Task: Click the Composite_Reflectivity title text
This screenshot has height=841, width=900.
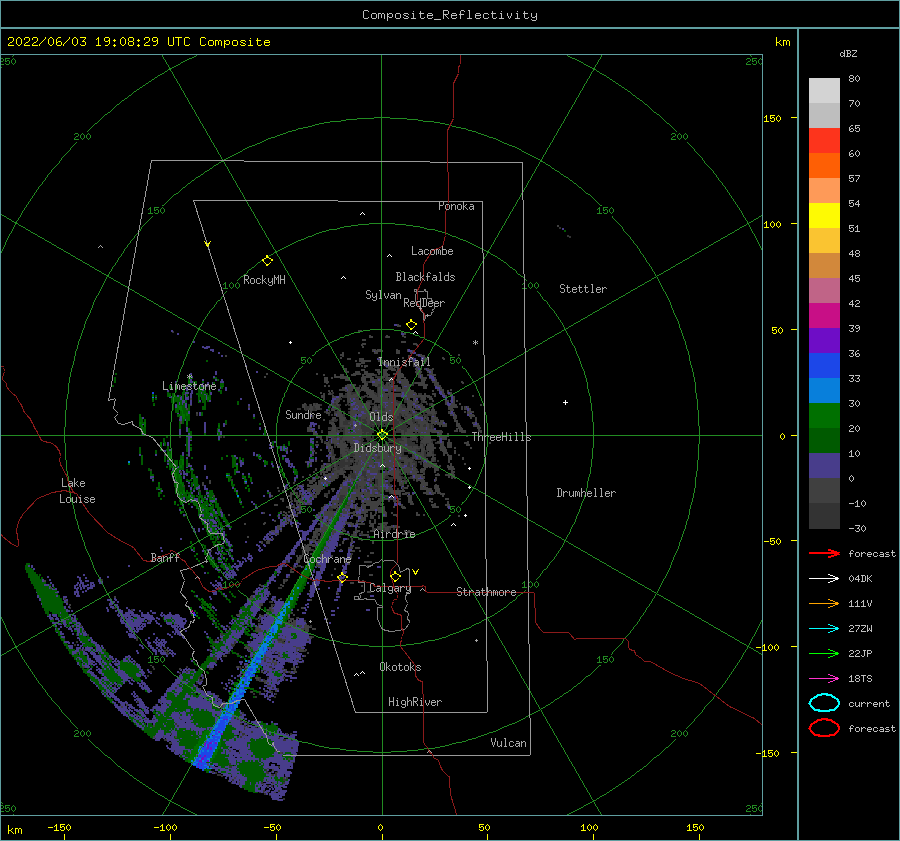Action: 450,15
